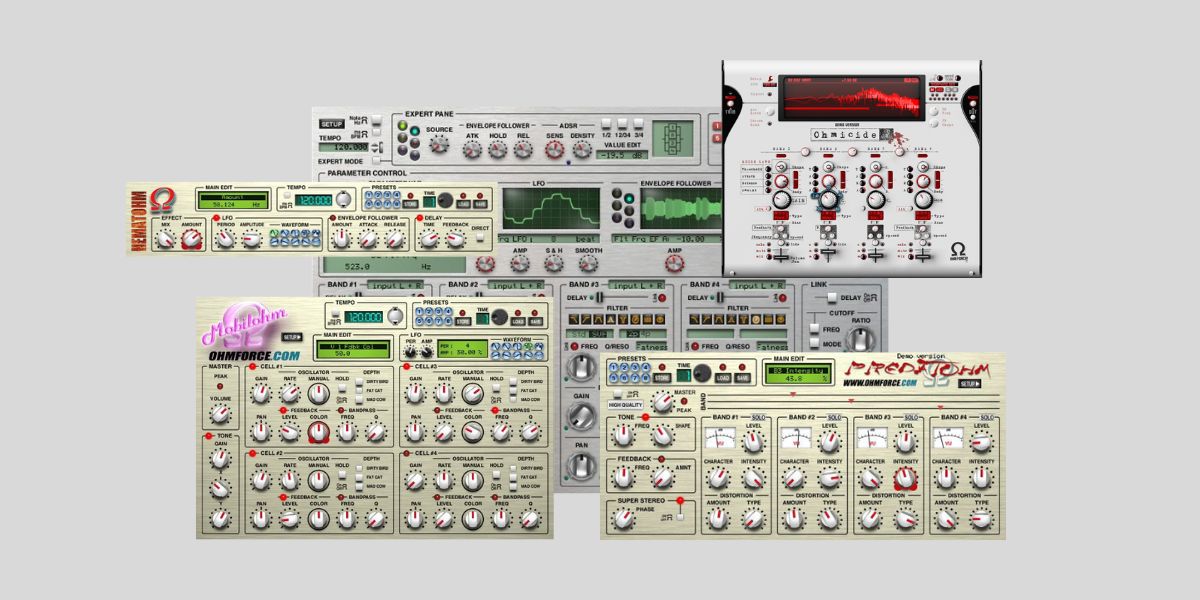Click the Band #3 delay slider
Viewport: 1200px width, 600px height.
coord(599,297)
